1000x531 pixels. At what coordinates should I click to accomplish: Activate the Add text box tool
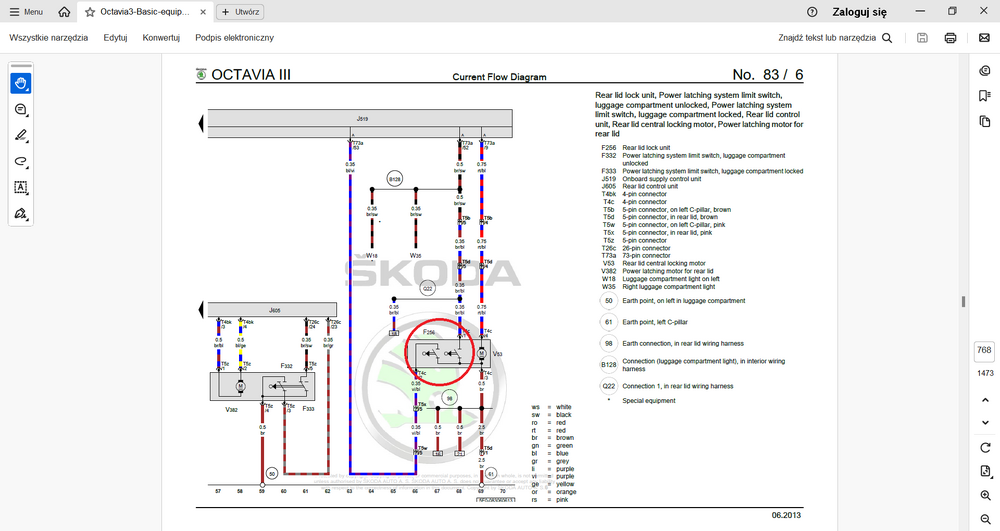click(x=20, y=187)
